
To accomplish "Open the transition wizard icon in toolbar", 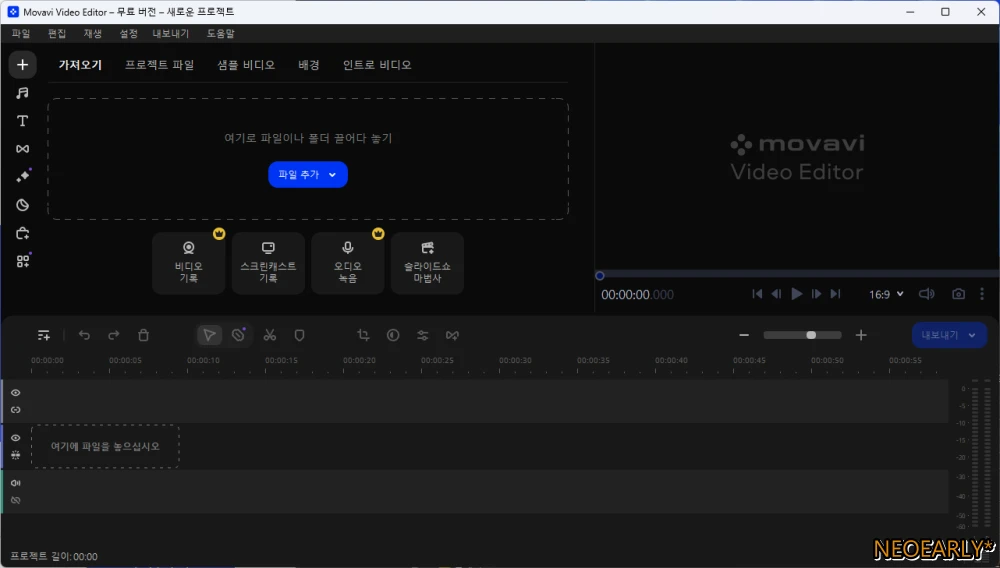I will point(452,335).
